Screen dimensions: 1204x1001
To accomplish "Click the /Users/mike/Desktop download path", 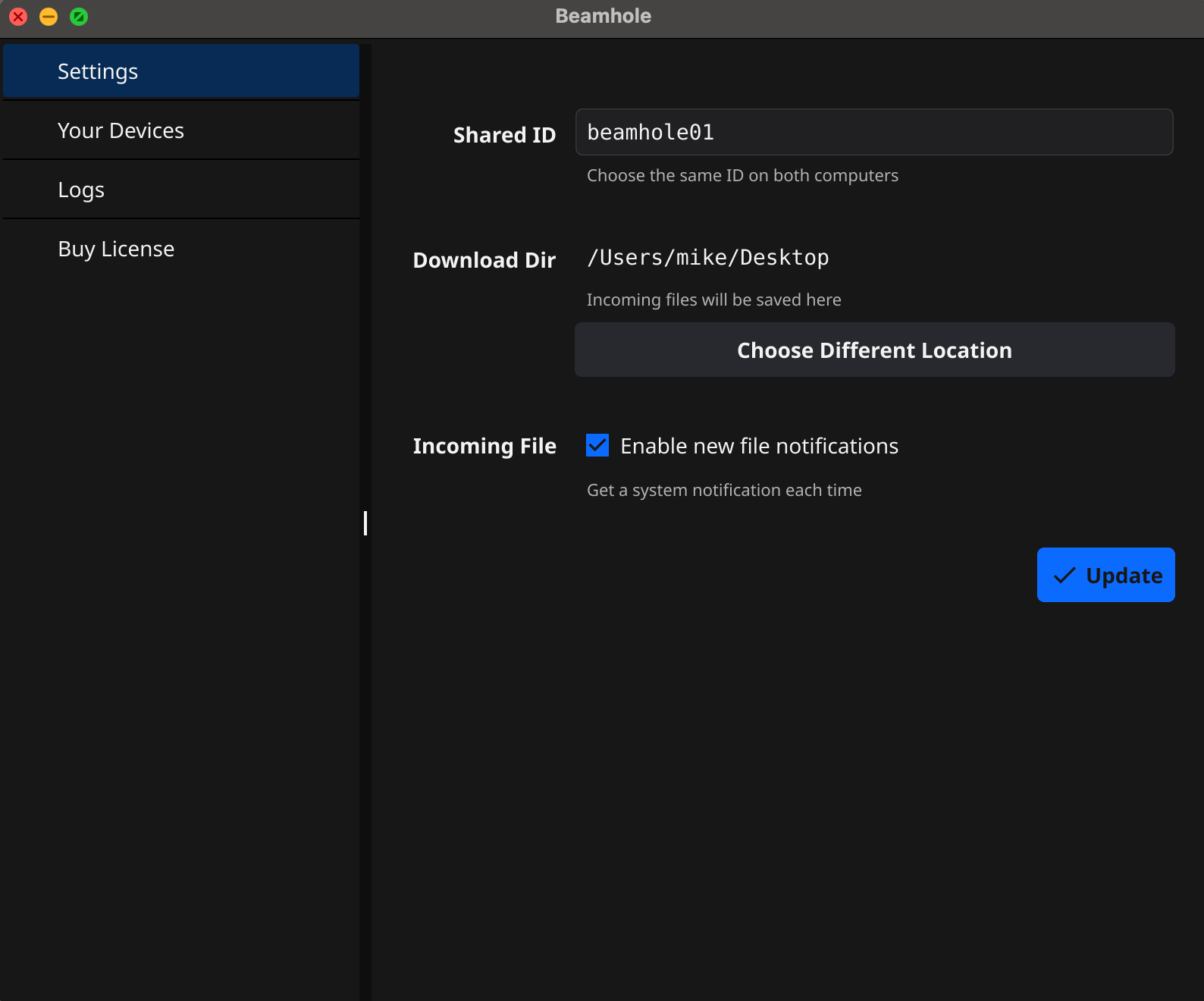I will pyautogui.click(x=708, y=258).
